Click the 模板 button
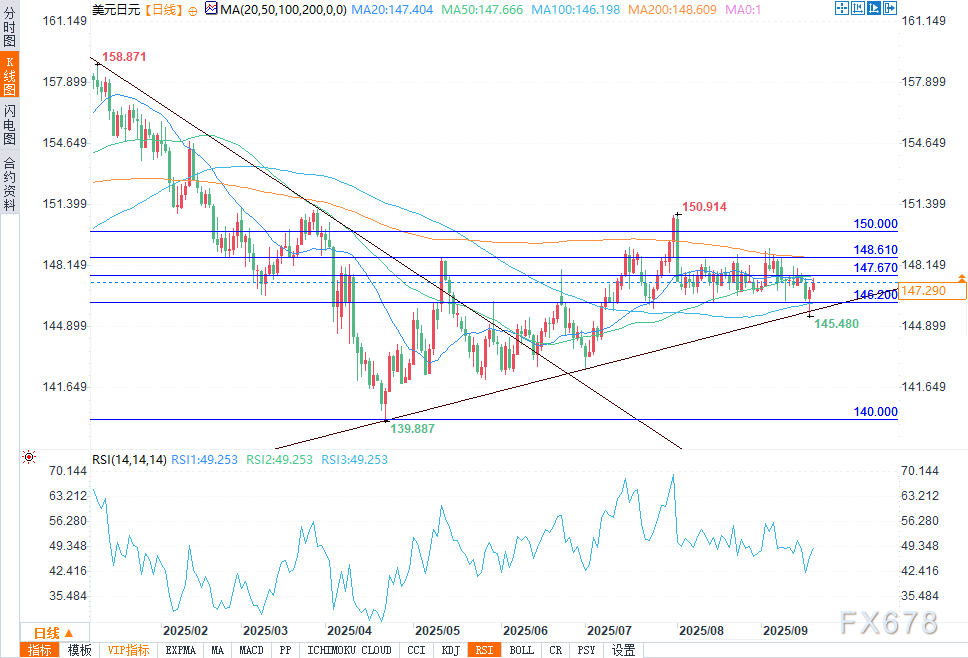Image resolution: width=968 pixels, height=658 pixels. (x=80, y=650)
